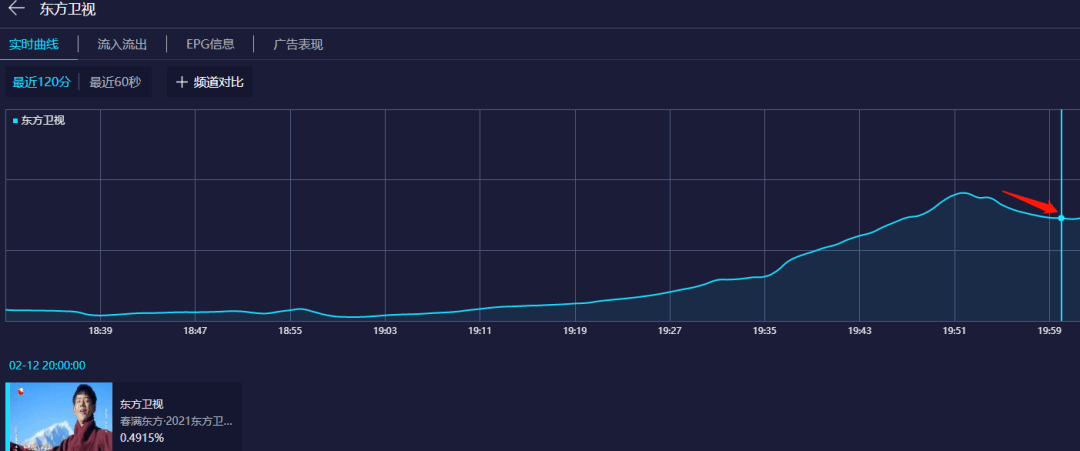Click the 频道对比 button

(209, 82)
